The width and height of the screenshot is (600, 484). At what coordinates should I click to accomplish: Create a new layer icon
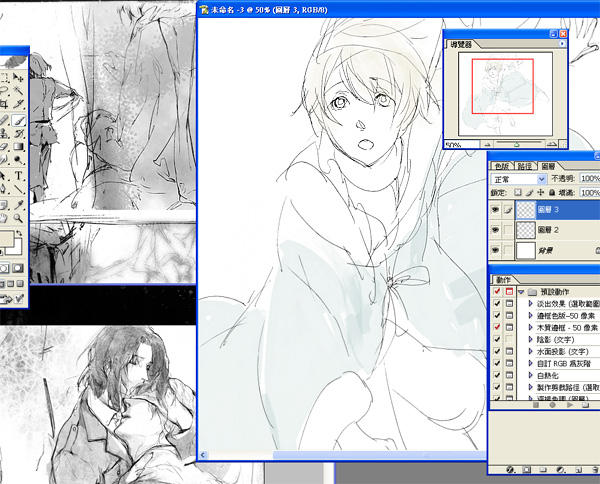point(579,469)
